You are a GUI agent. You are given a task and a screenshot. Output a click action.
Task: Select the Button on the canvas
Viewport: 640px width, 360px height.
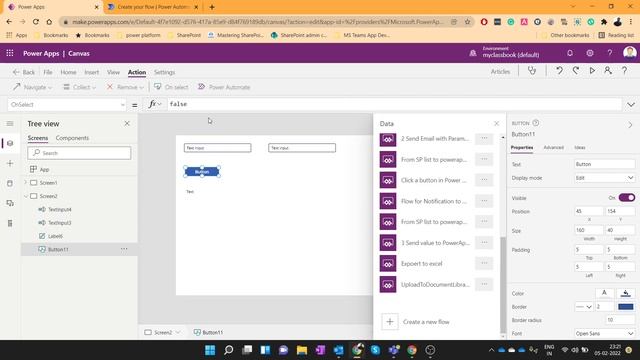[x=202, y=171]
